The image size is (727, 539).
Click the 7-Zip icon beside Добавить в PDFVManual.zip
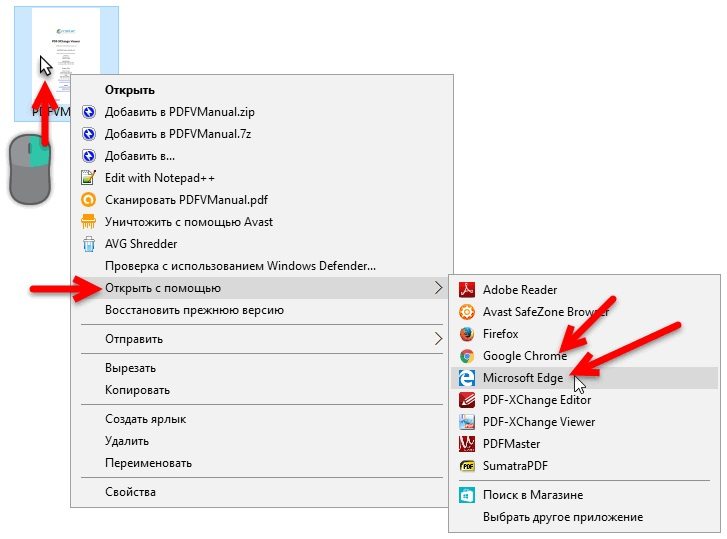(89, 112)
